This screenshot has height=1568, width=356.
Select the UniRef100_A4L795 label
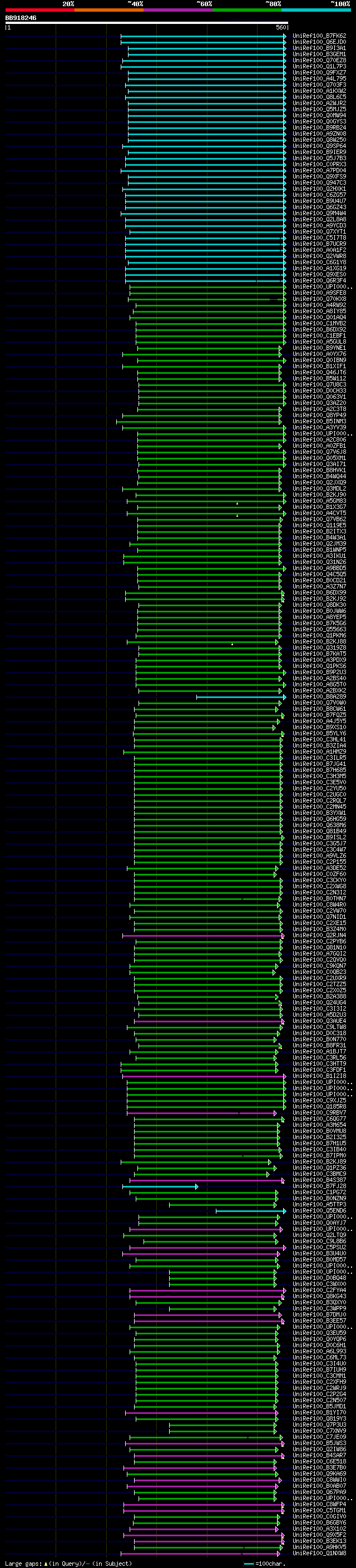click(x=319, y=78)
